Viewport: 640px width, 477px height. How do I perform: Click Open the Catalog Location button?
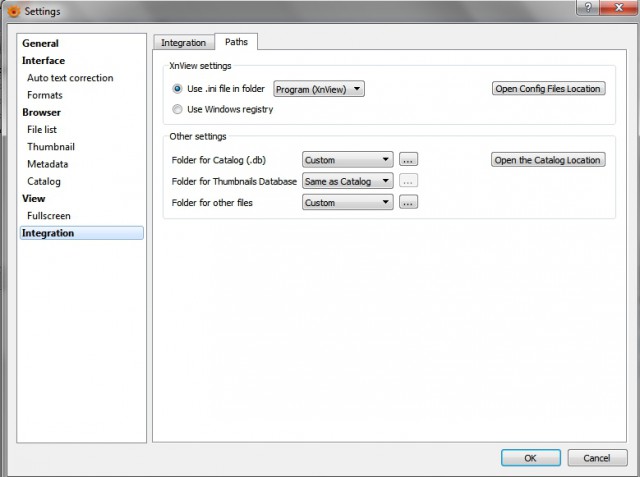point(548,160)
